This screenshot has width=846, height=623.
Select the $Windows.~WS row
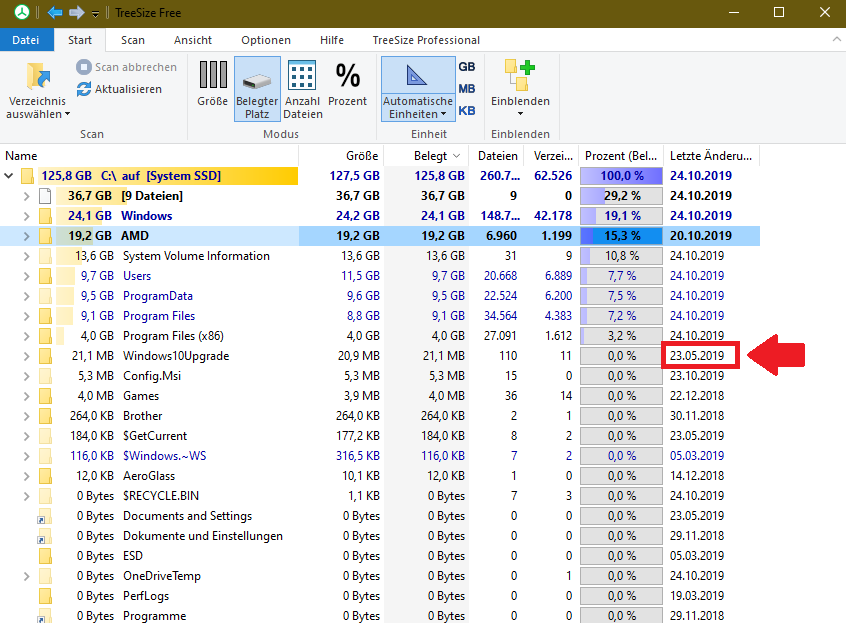coord(380,455)
